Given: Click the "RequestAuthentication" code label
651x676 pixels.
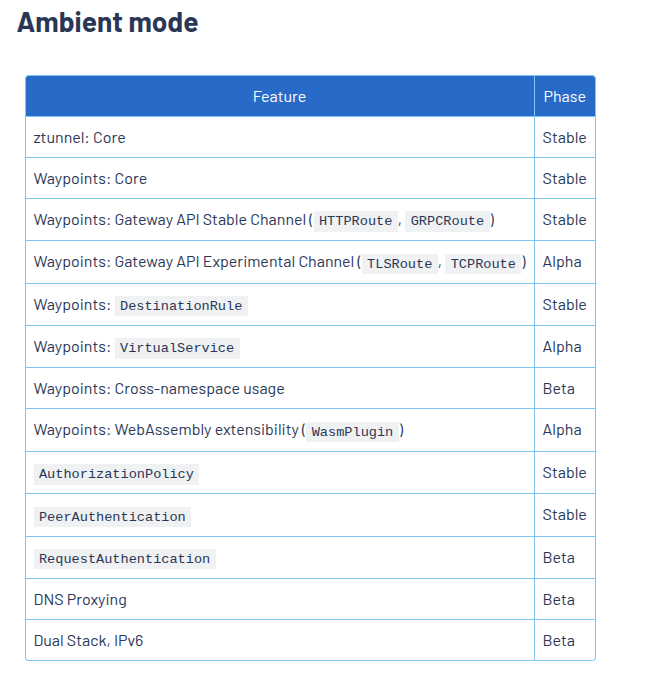Looking at the screenshot, I should coord(125,559).
